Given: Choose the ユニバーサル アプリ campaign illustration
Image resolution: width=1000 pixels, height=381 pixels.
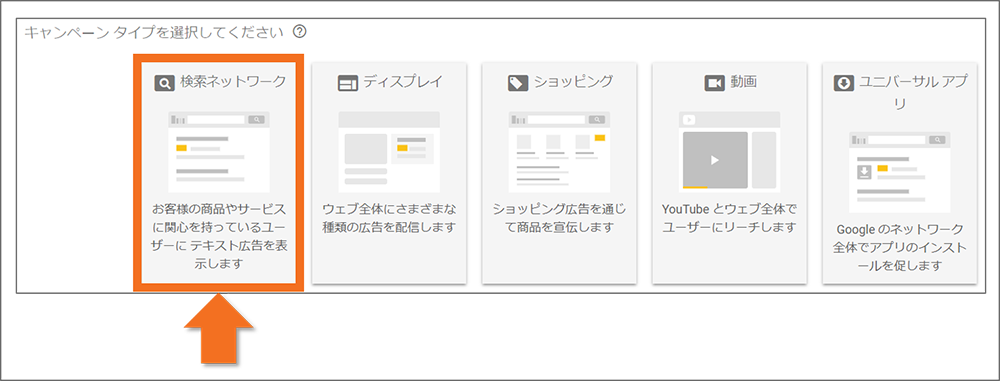Looking at the screenshot, I should [x=900, y=172].
